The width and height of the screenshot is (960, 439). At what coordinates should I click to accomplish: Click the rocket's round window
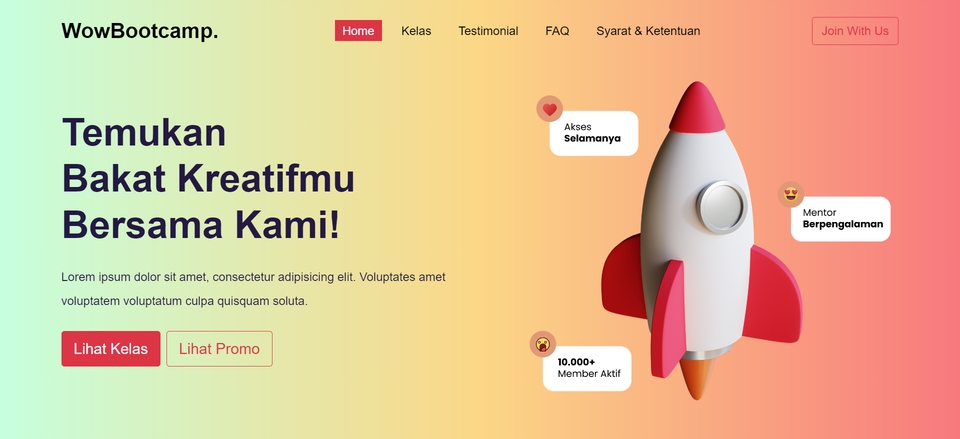(x=721, y=206)
